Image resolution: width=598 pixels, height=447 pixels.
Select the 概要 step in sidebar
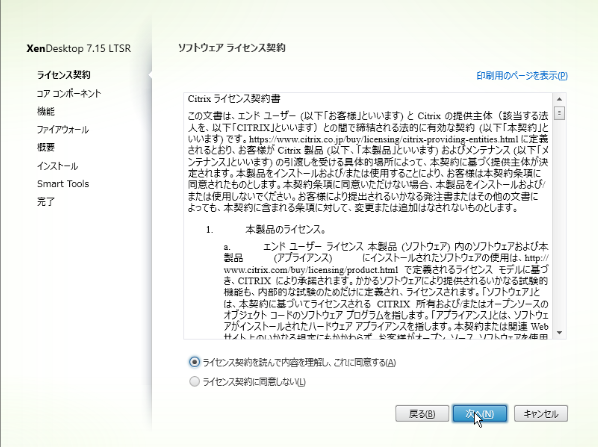click(46, 147)
